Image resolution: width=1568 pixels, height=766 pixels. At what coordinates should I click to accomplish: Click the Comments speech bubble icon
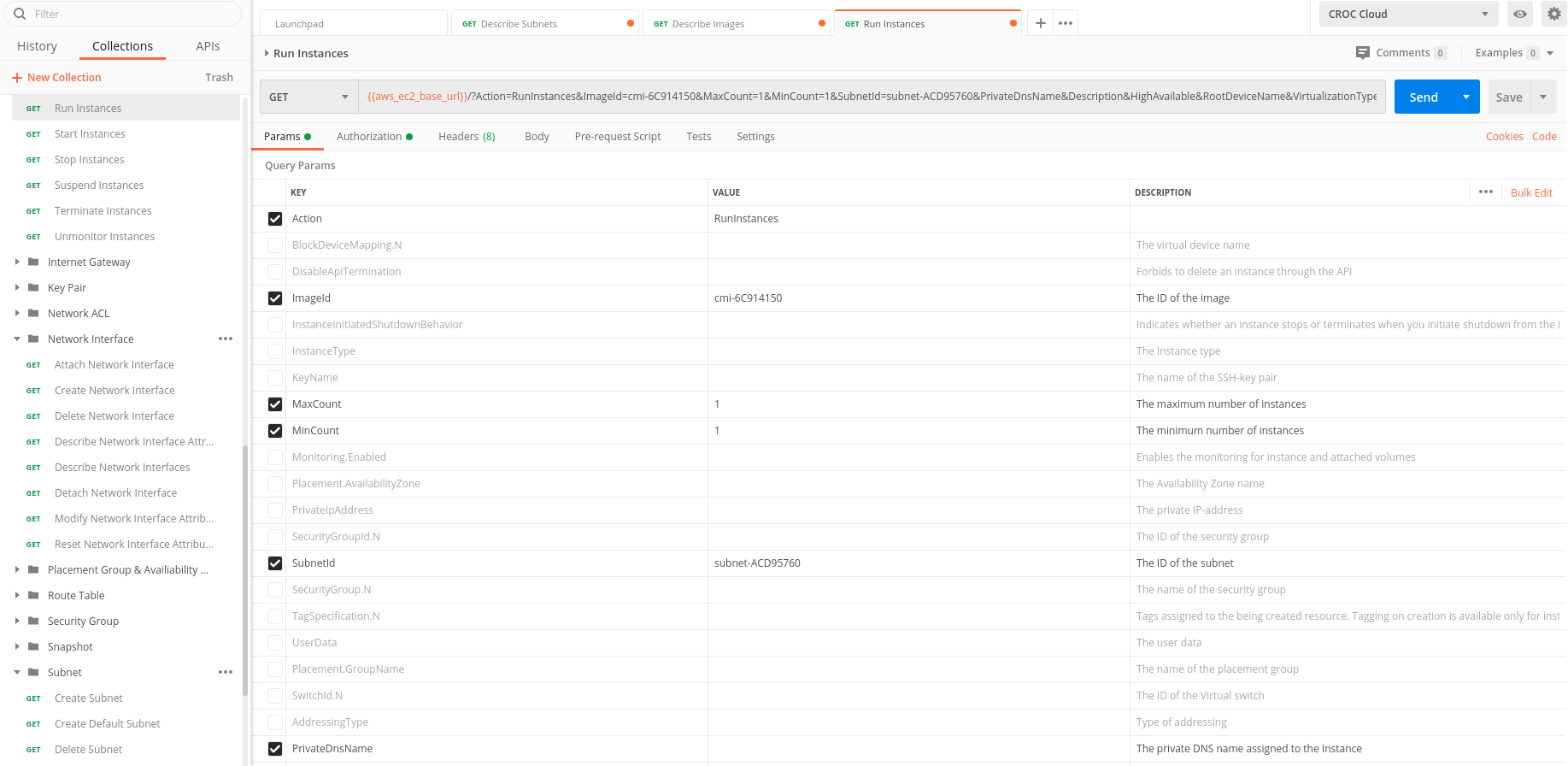point(1363,53)
